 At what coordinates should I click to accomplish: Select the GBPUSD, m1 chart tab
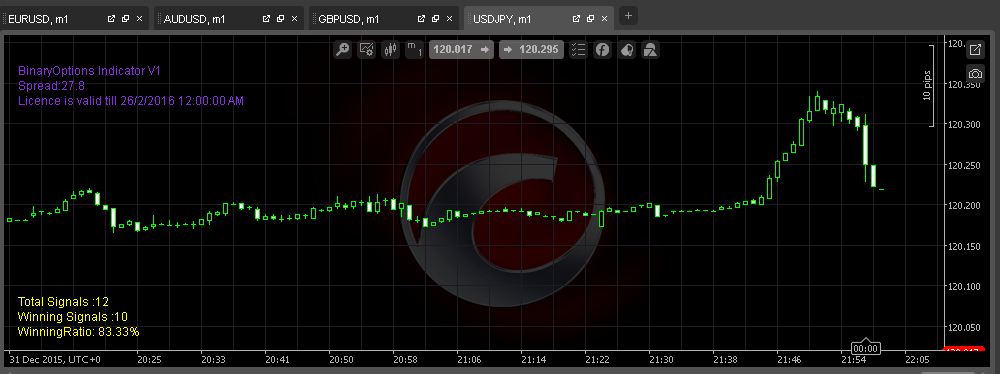tap(349, 19)
